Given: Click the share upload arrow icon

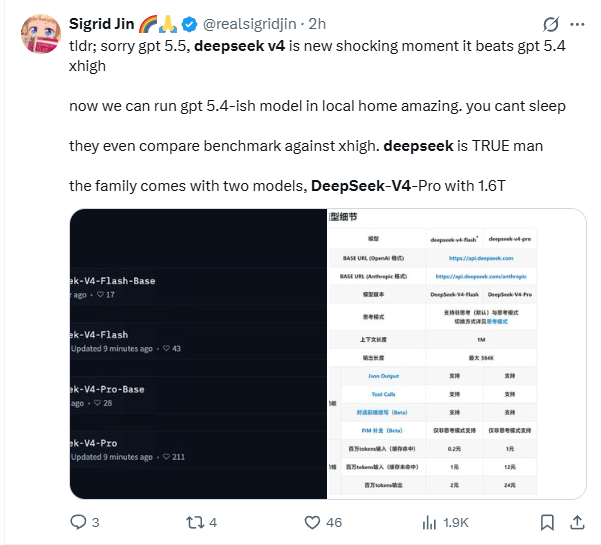Looking at the screenshot, I should click(579, 521).
